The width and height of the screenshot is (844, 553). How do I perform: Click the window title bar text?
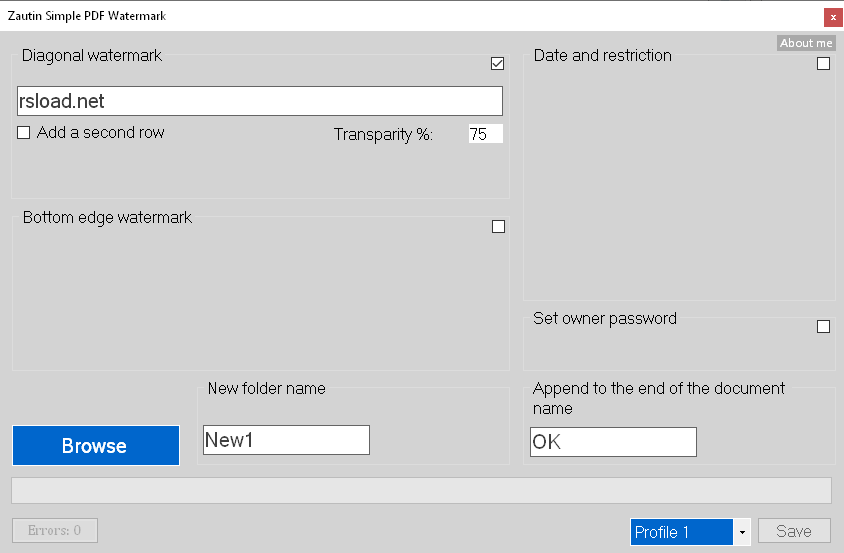pyautogui.click(x=87, y=16)
